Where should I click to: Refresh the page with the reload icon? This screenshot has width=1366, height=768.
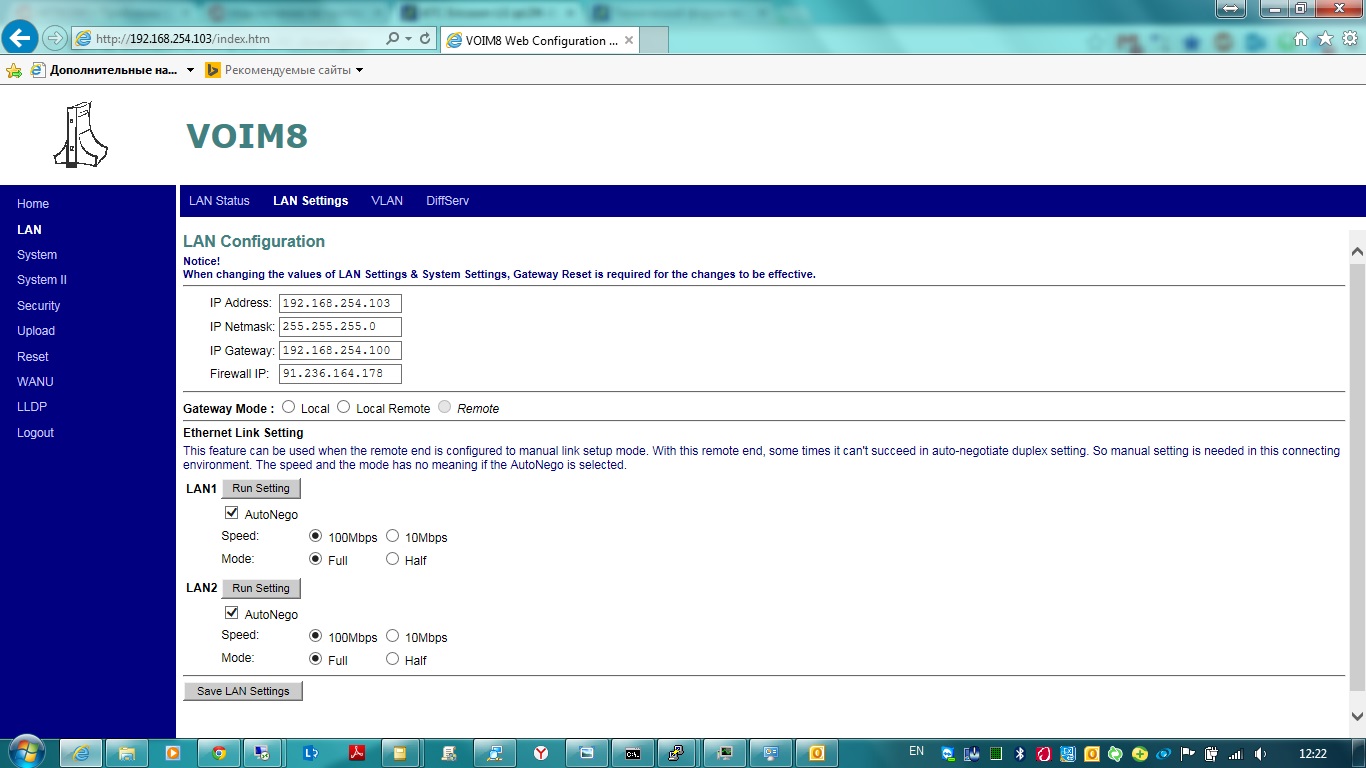point(425,39)
